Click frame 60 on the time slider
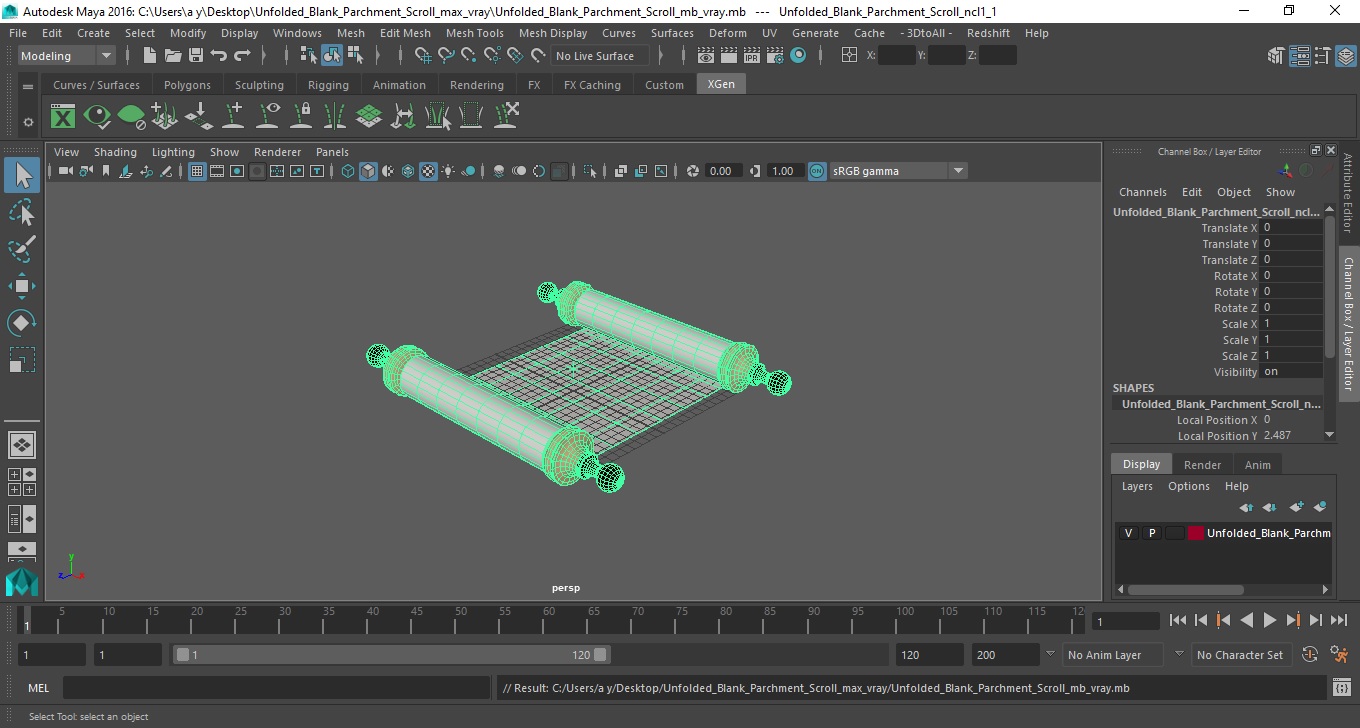This screenshot has height=728, width=1360. click(548, 622)
